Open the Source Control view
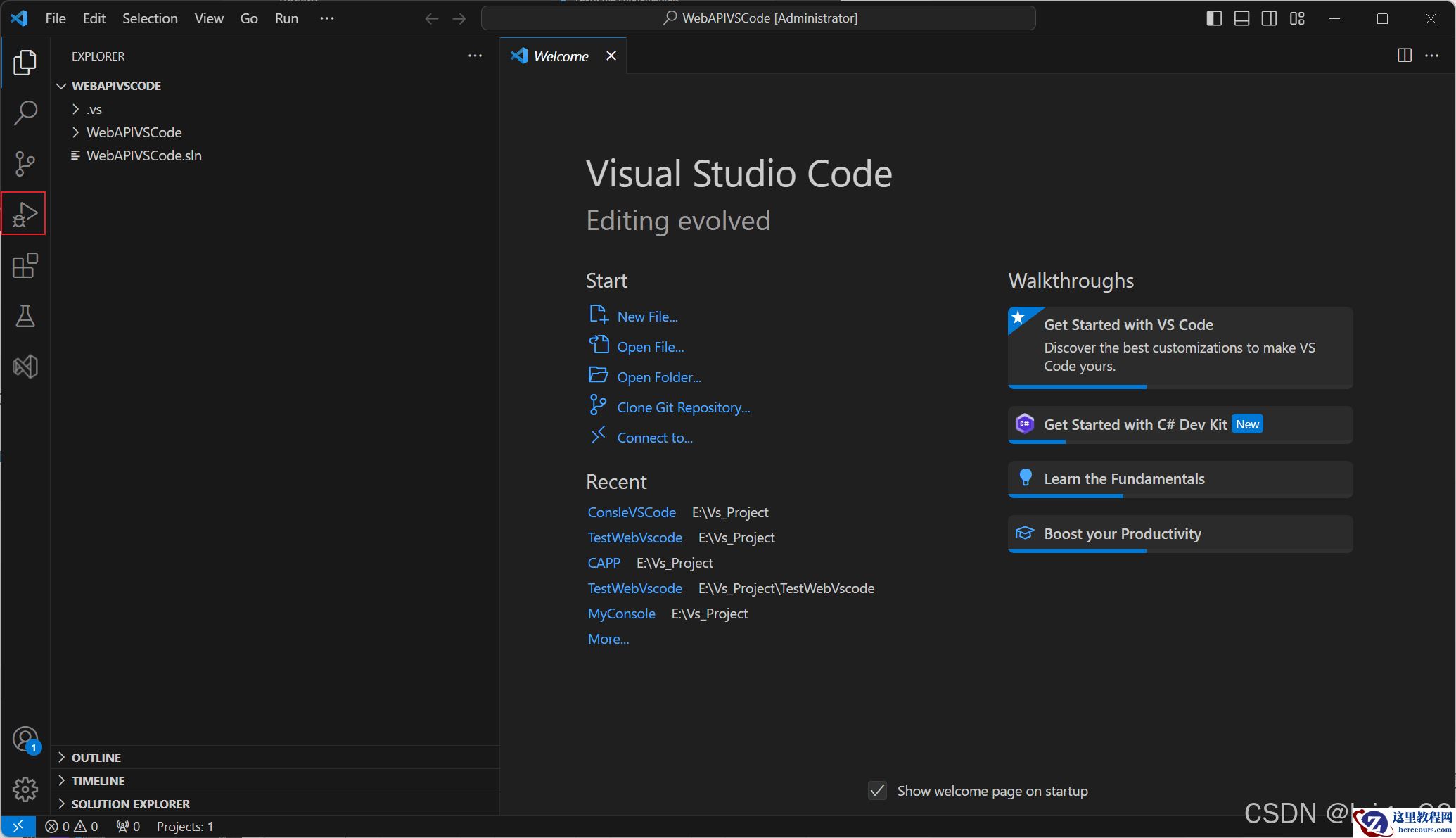This screenshot has width=1456, height=838. pos(25,163)
